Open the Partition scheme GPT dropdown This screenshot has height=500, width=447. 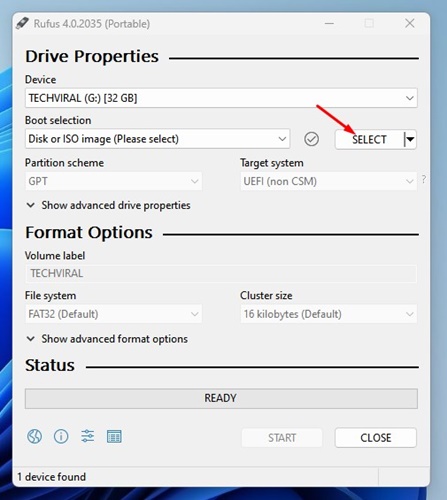(x=113, y=181)
